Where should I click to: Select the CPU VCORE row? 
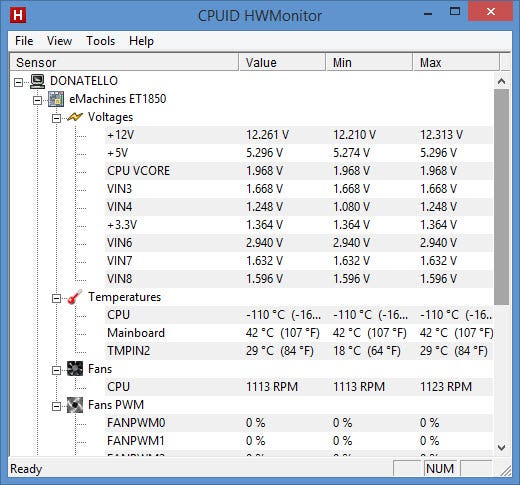tap(299, 171)
